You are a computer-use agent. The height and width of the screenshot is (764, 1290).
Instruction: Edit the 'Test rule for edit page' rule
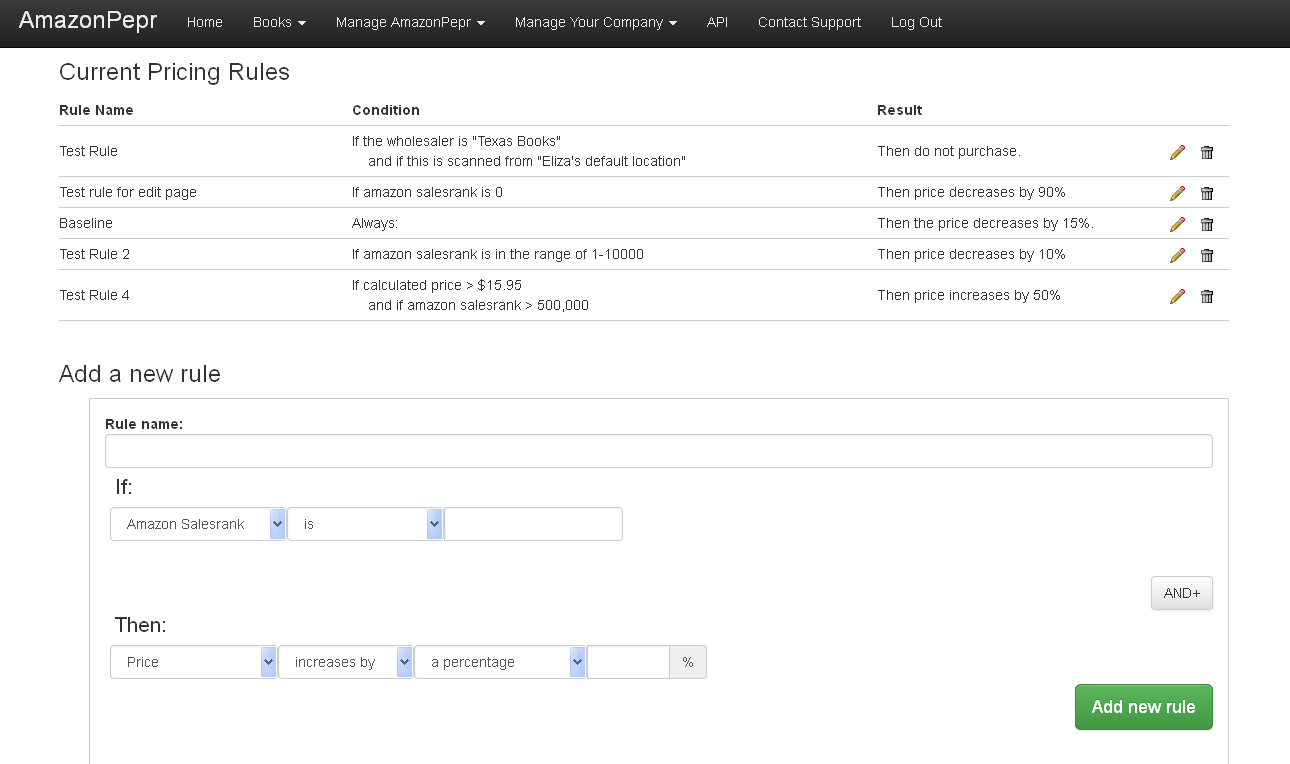1177,193
